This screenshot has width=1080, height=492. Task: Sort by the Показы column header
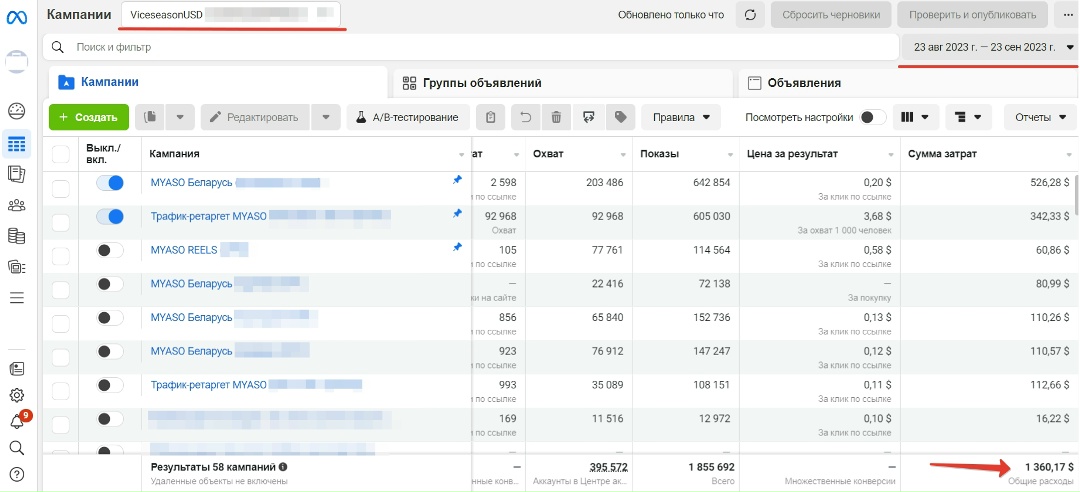(x=659, y=154)
